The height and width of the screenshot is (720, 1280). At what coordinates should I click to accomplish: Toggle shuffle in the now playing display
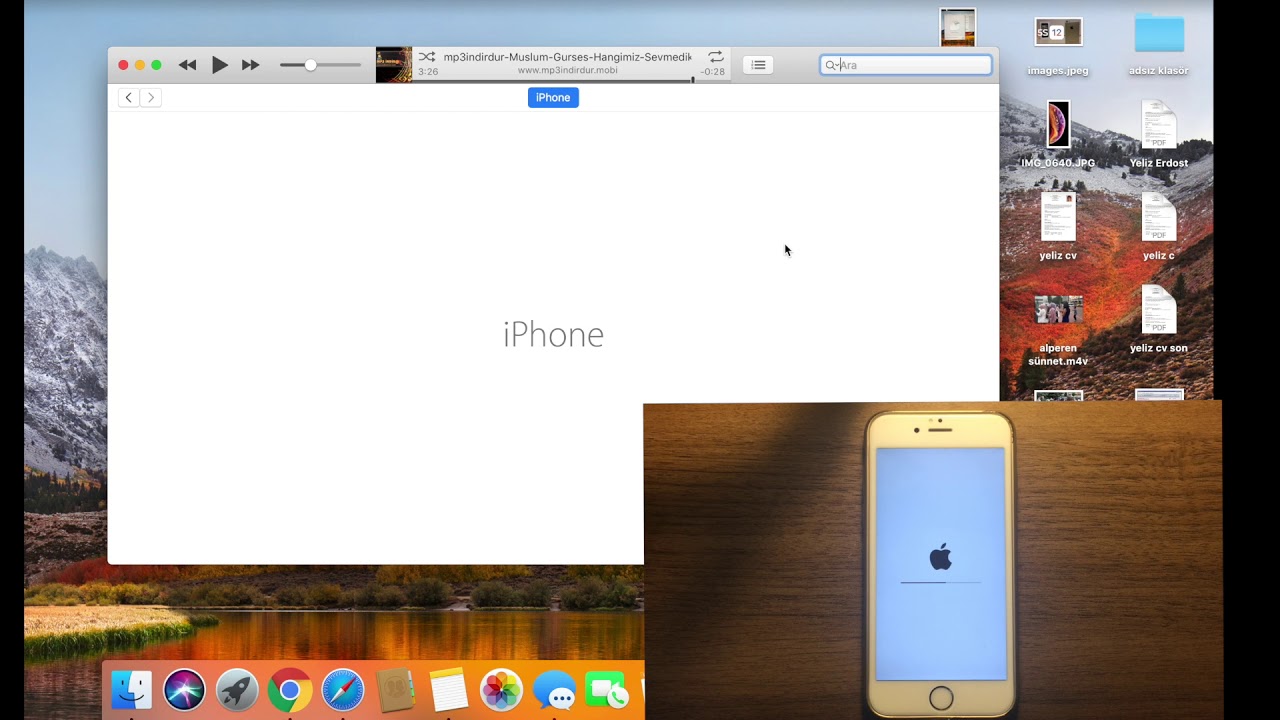pos(427,57)
